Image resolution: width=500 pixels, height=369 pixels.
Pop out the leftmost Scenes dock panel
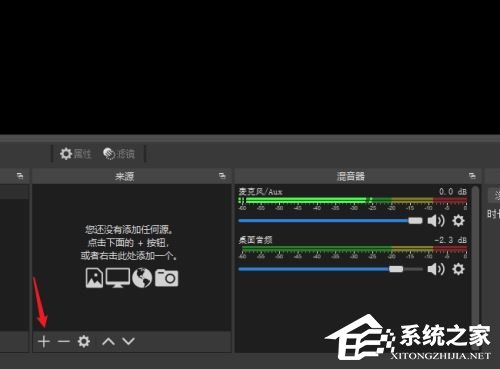coord(20,176)
